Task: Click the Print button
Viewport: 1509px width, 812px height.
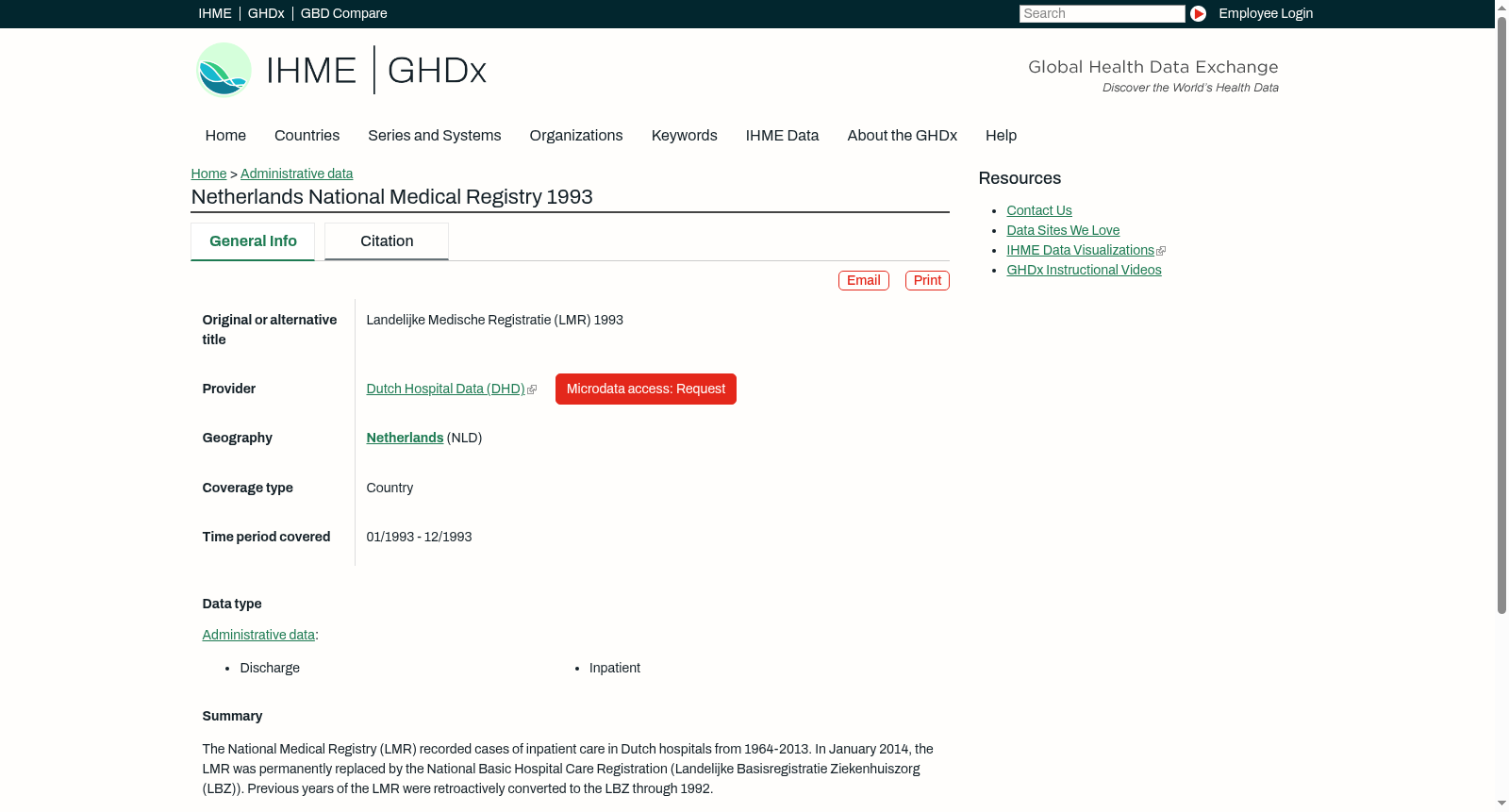Action: tap(927, 280)
